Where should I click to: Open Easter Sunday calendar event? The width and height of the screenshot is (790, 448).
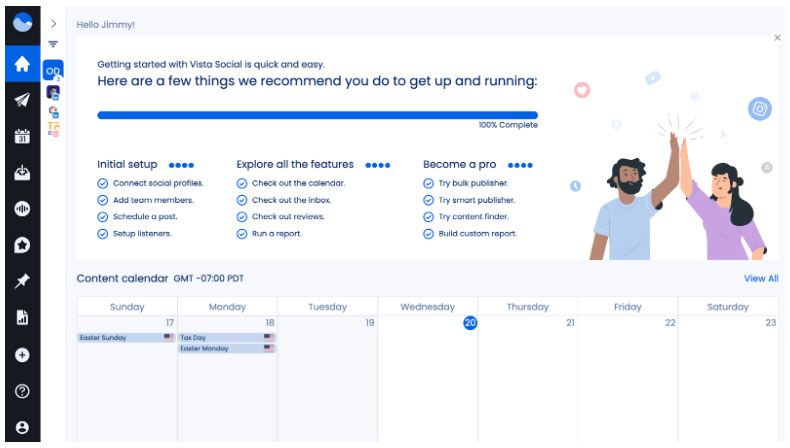[x=126, y=338]
